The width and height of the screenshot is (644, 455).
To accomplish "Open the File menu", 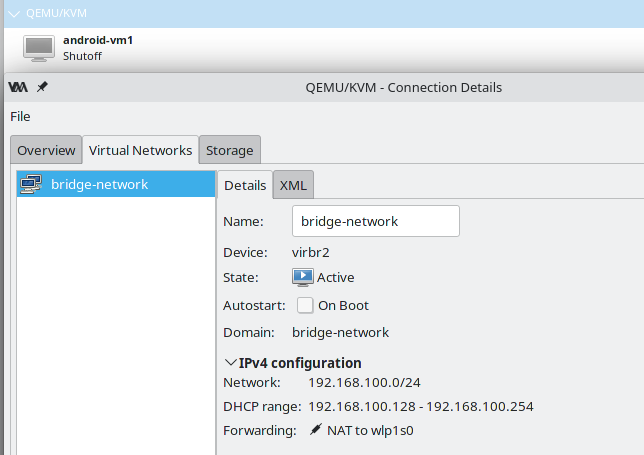I will point(20,116).
